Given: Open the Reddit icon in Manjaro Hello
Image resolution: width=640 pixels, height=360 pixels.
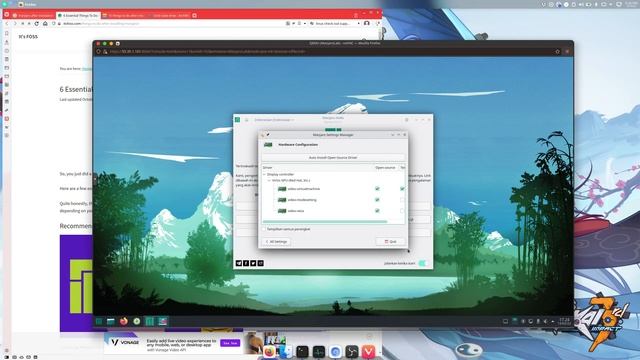Looking at the screenshot, I should (260, 263).
